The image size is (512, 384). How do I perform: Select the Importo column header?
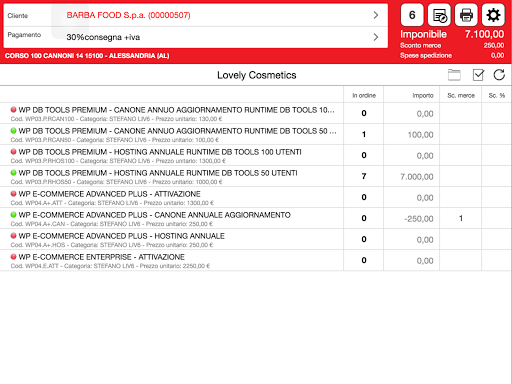(423, 96)
